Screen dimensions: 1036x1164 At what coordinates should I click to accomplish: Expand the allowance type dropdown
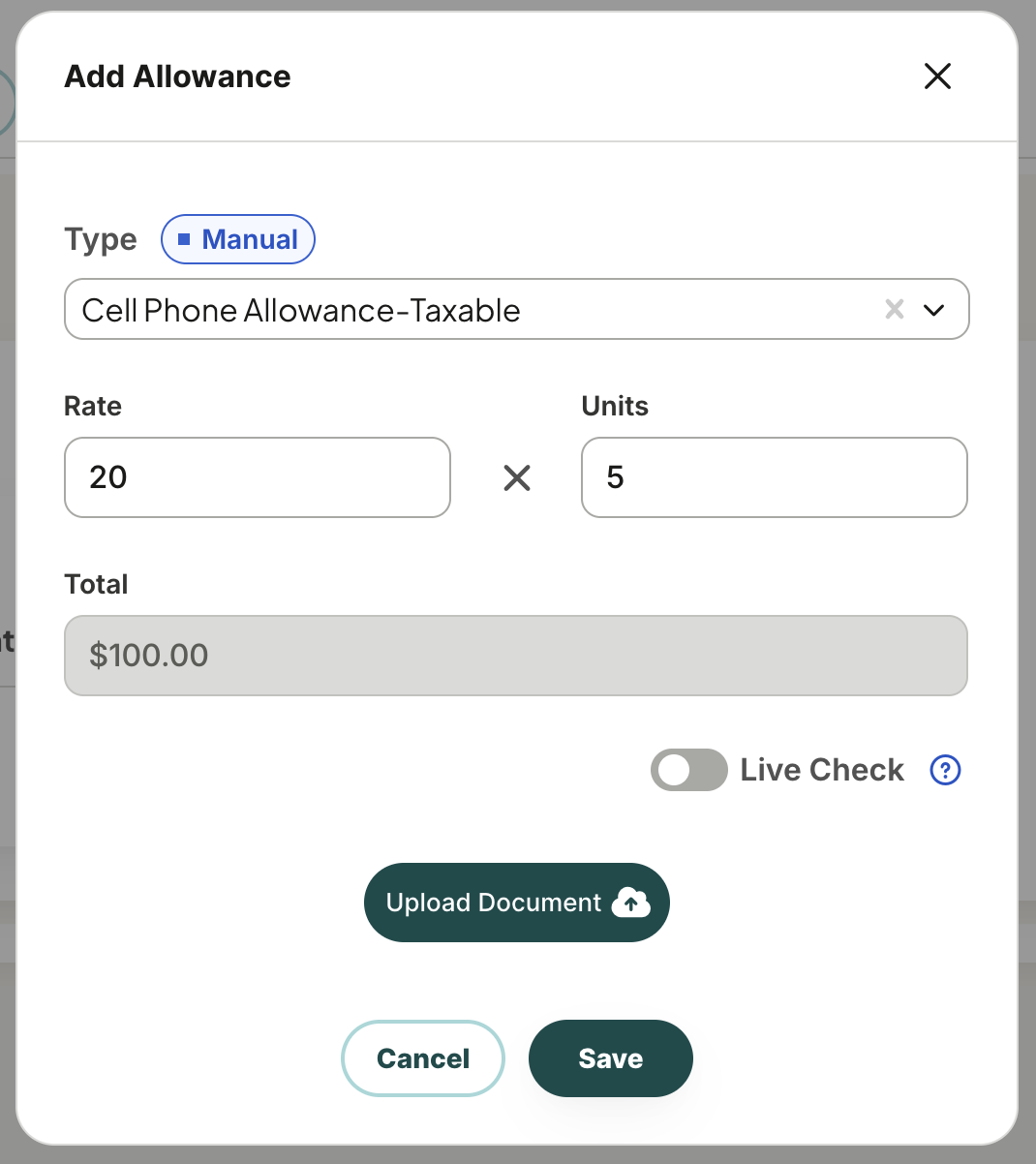pos(933,310)
